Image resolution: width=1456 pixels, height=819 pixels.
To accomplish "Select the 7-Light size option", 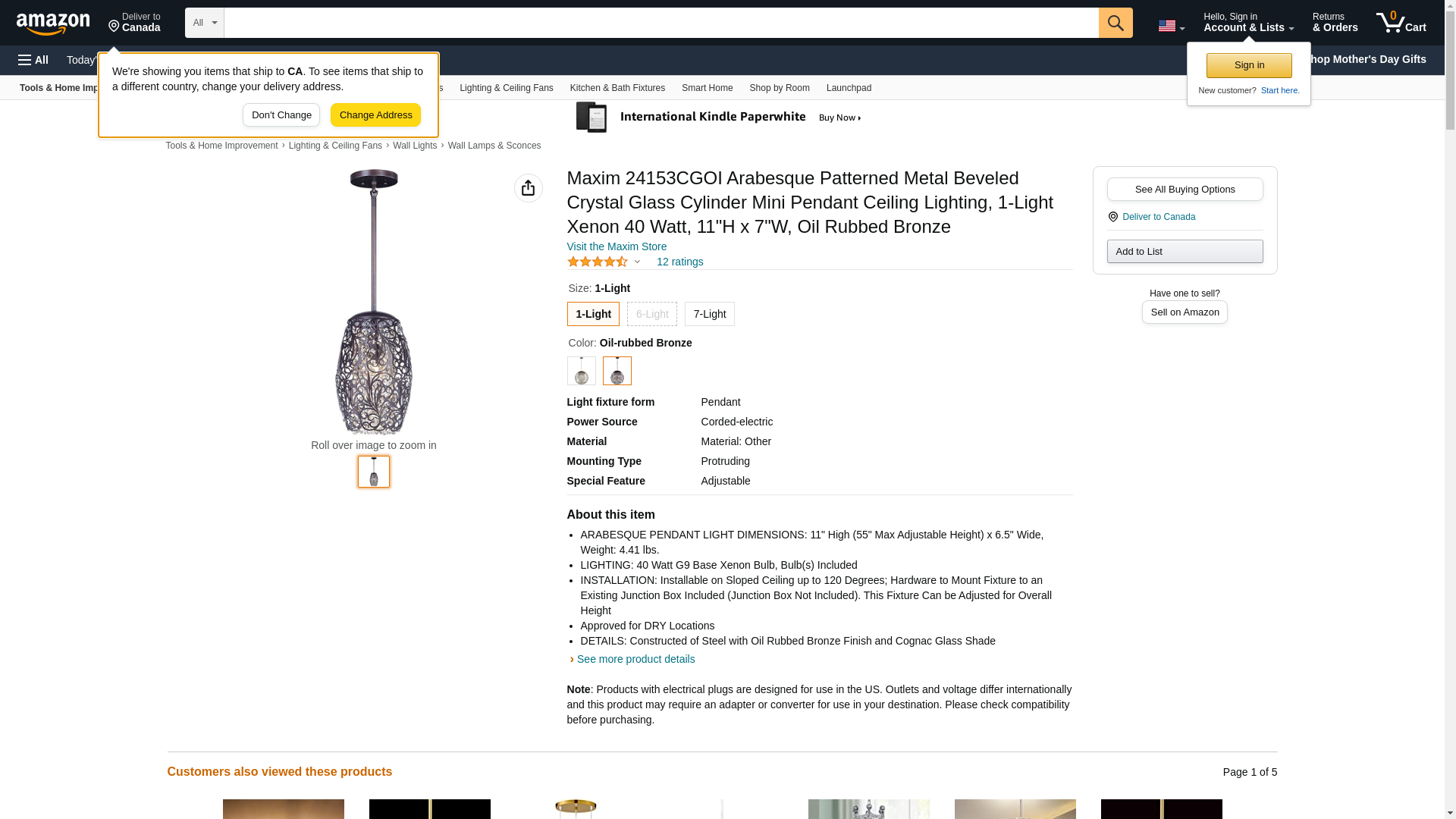I will coord(709,314).
